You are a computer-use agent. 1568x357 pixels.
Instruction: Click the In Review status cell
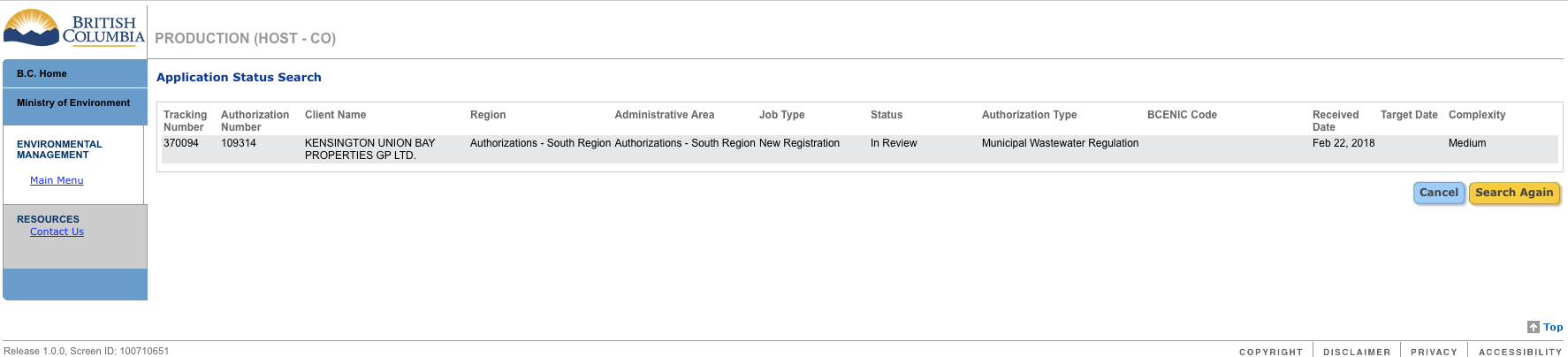click(894, 143)
